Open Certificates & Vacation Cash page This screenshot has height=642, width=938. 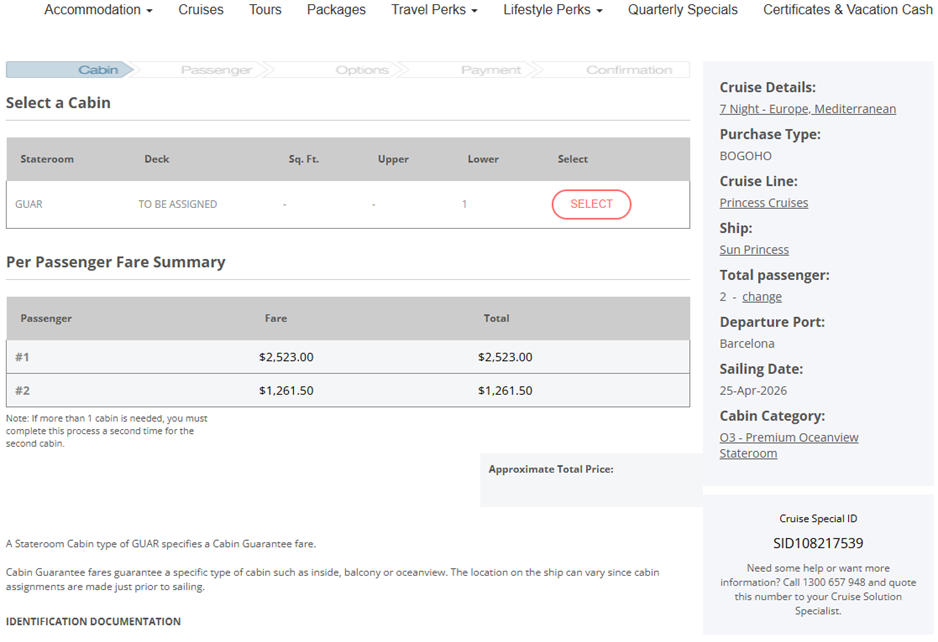point(847,10)
